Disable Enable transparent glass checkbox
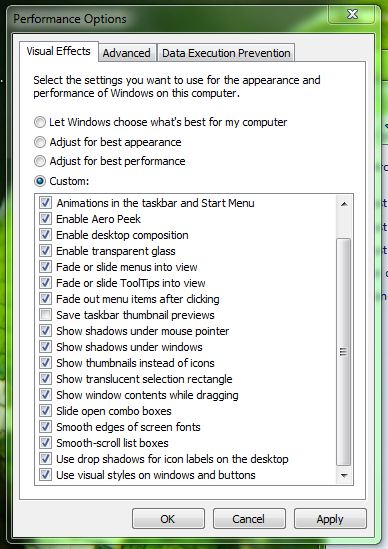388x549 pixels. (45, 251)
